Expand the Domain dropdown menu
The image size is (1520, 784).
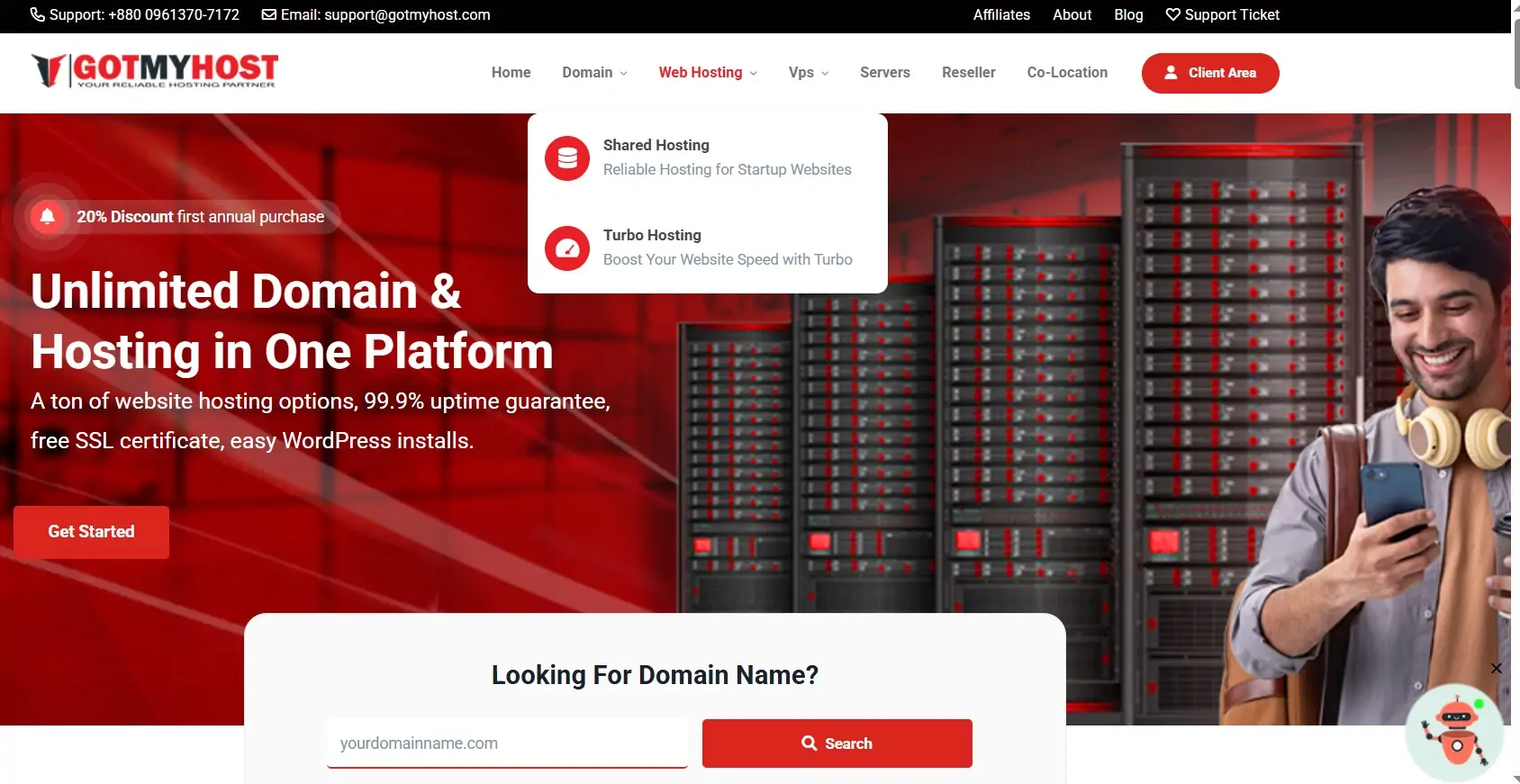[x=594, y=73]
